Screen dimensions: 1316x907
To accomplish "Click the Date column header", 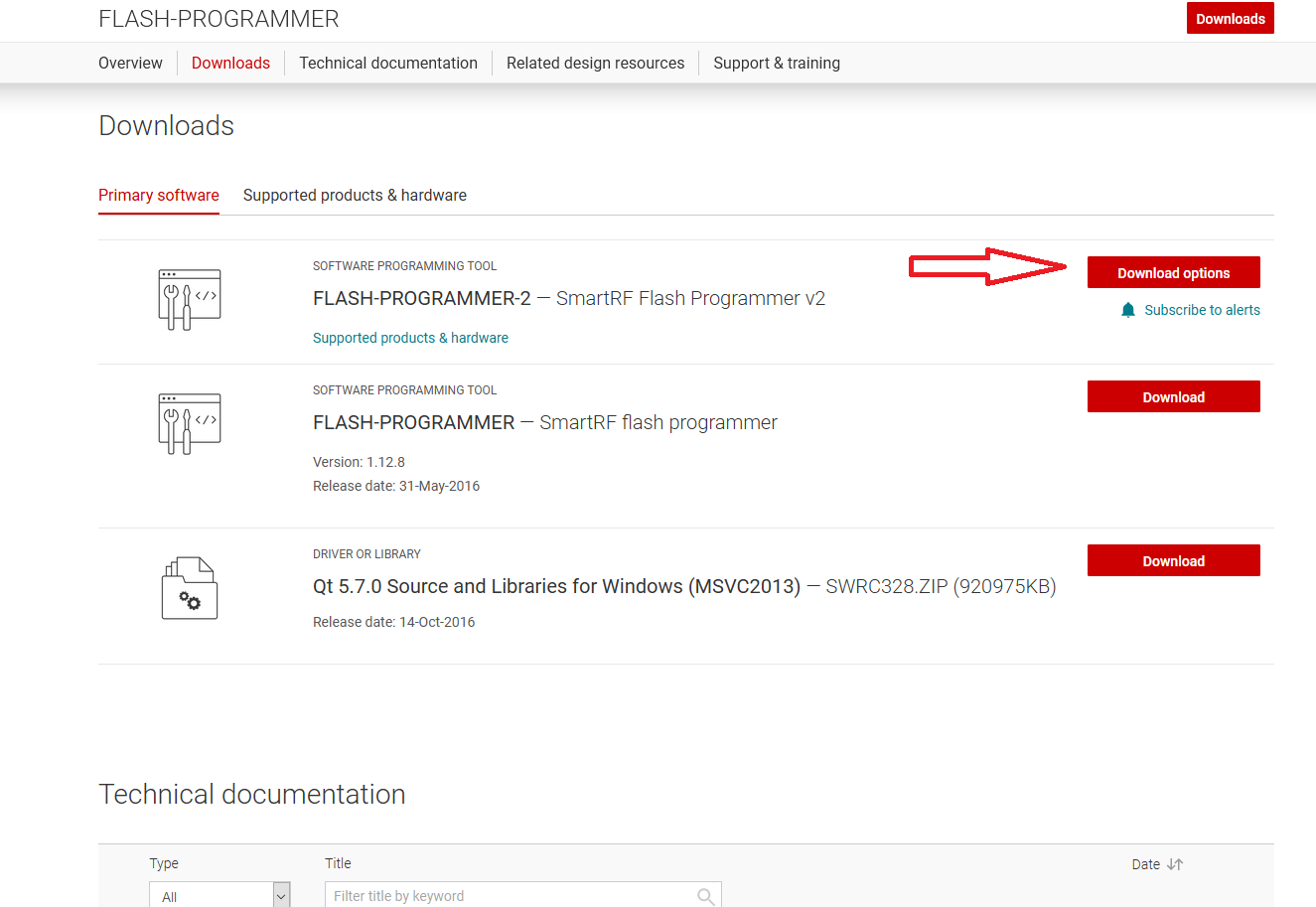I will [1146, 864].
